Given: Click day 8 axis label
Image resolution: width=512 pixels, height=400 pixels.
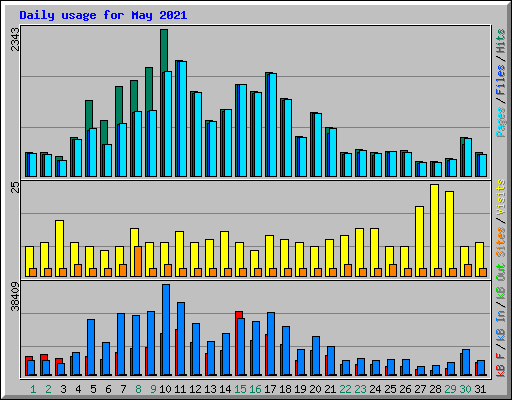Looking at the screenshot, I should tap(138, 389).
